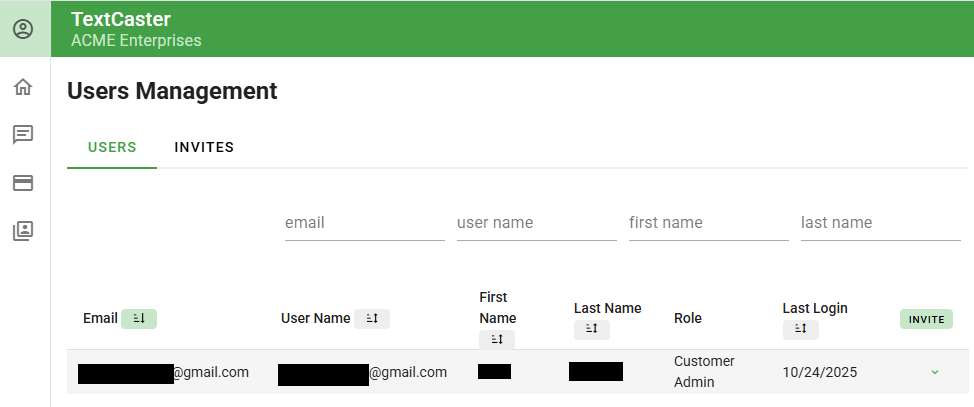The image size is (974, 407).
Task: Open the Messages sidebar icon
Action: tap(23, 134)
